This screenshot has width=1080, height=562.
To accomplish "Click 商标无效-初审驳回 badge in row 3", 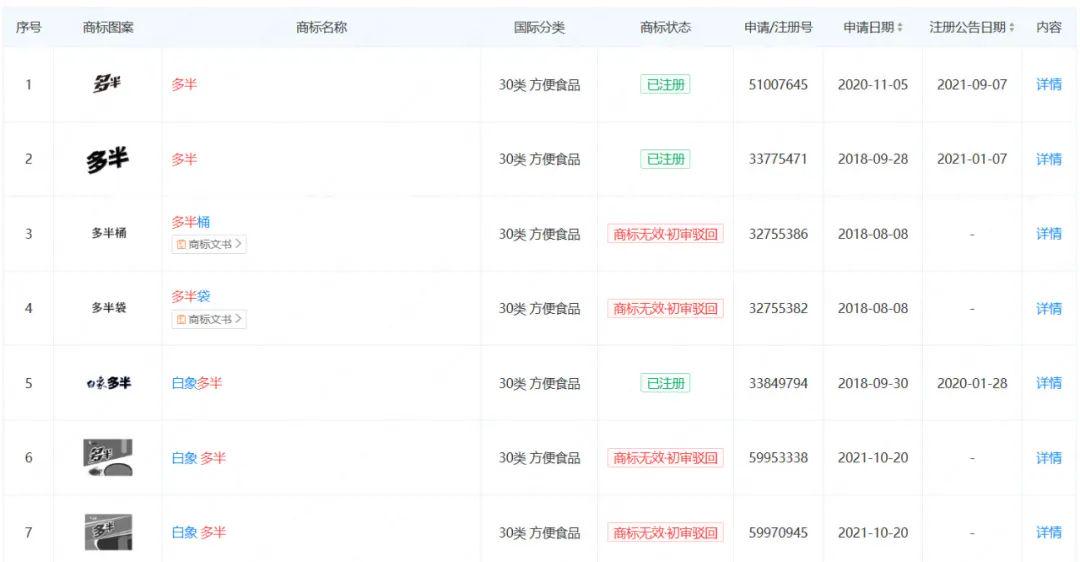I will (665, 234).
